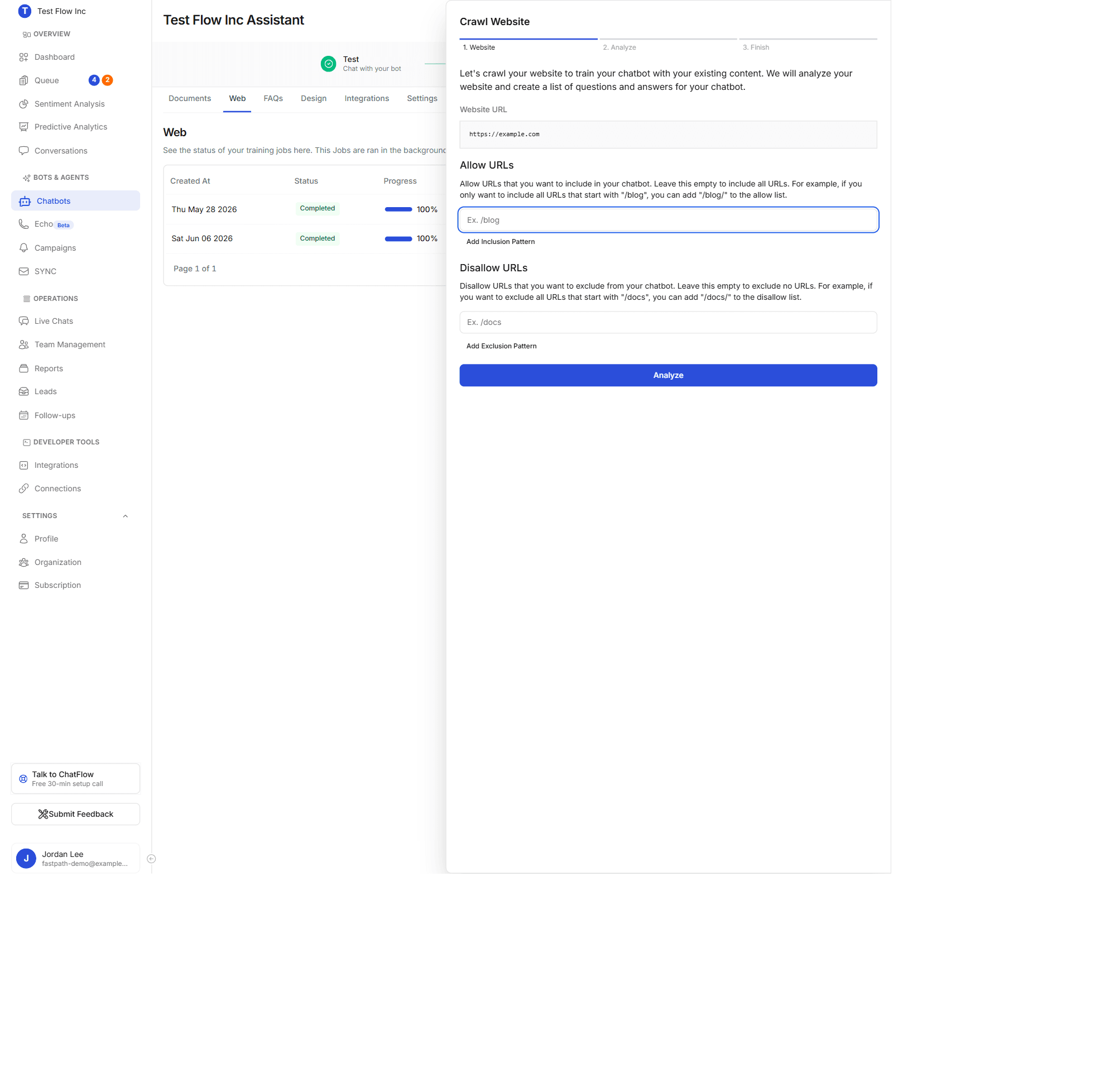Click wizard step 3. Finish
The image size is (1114, 1092).
click(x=808, y=44)
